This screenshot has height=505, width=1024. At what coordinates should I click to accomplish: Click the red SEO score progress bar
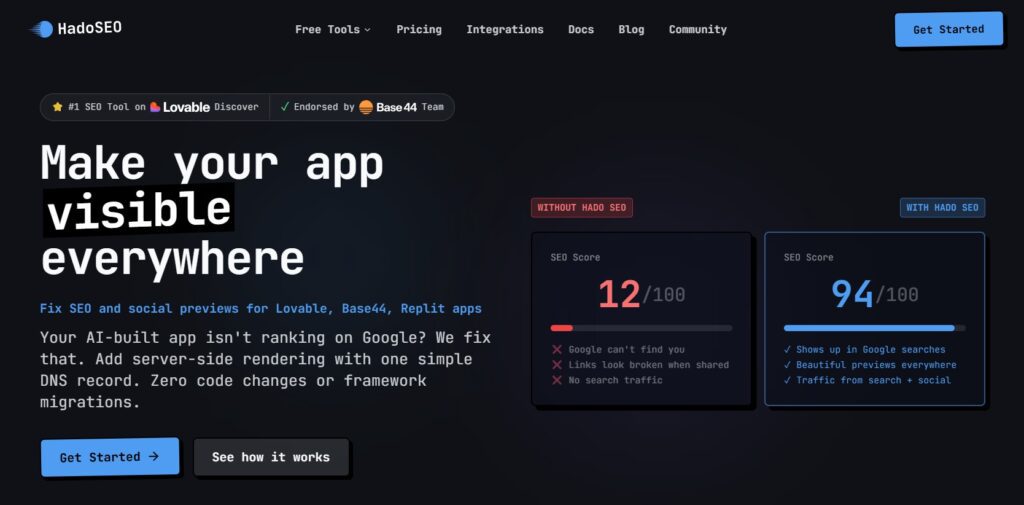coord(641,328)
